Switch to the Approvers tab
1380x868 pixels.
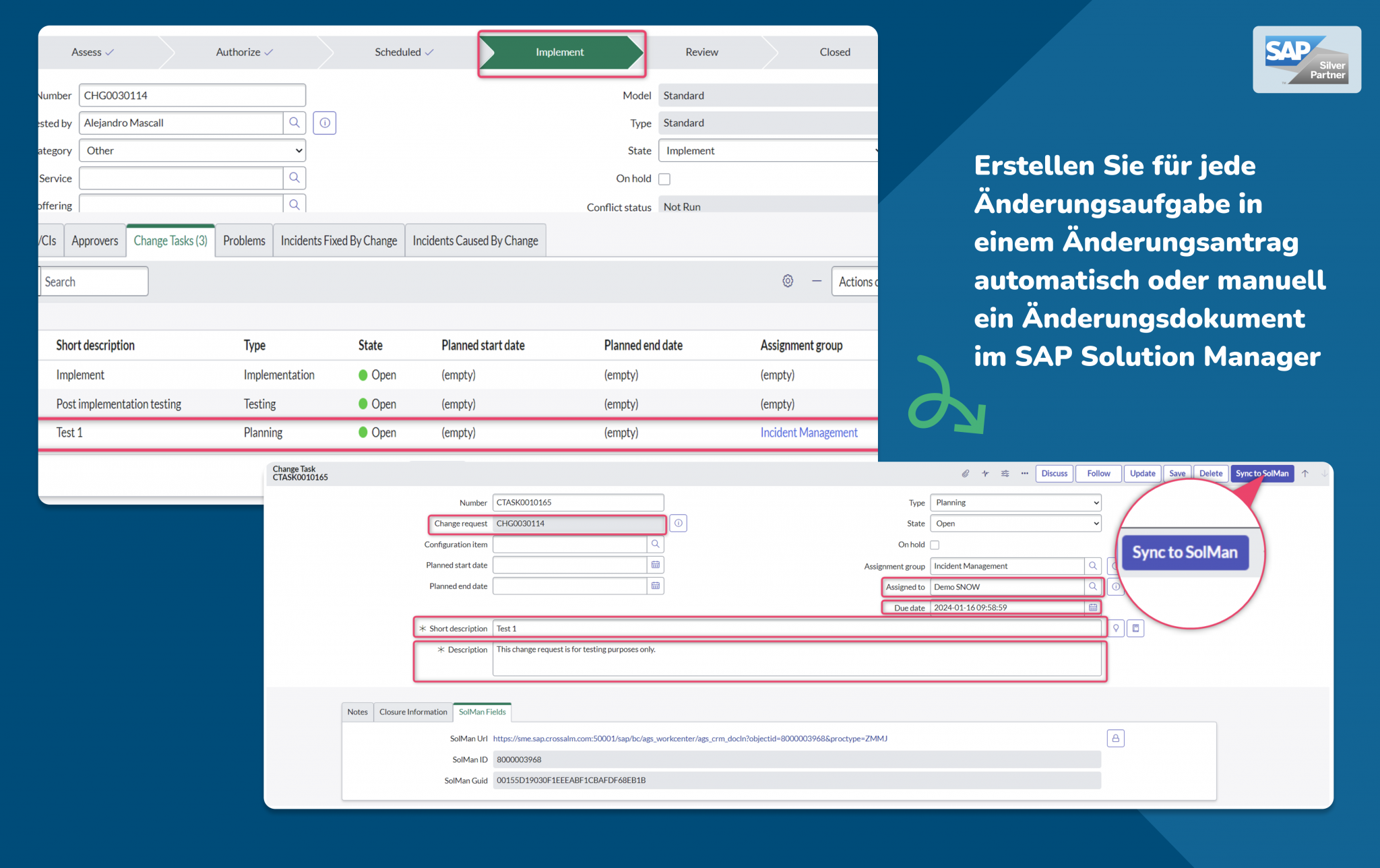tap(95, 241)
